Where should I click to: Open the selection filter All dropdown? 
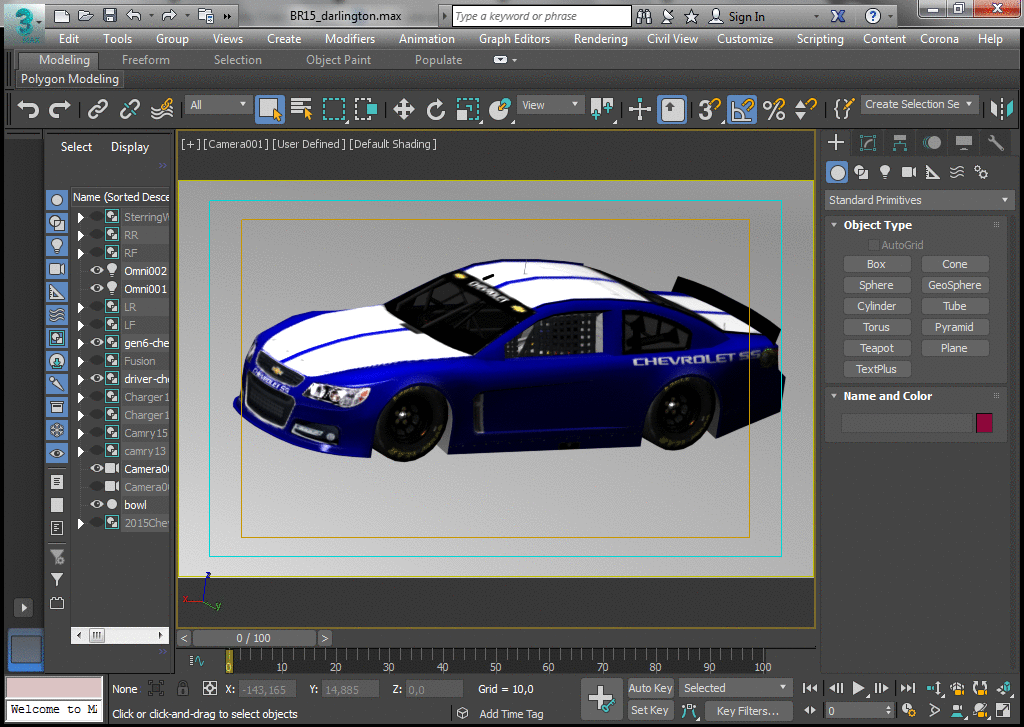(218, 105)
